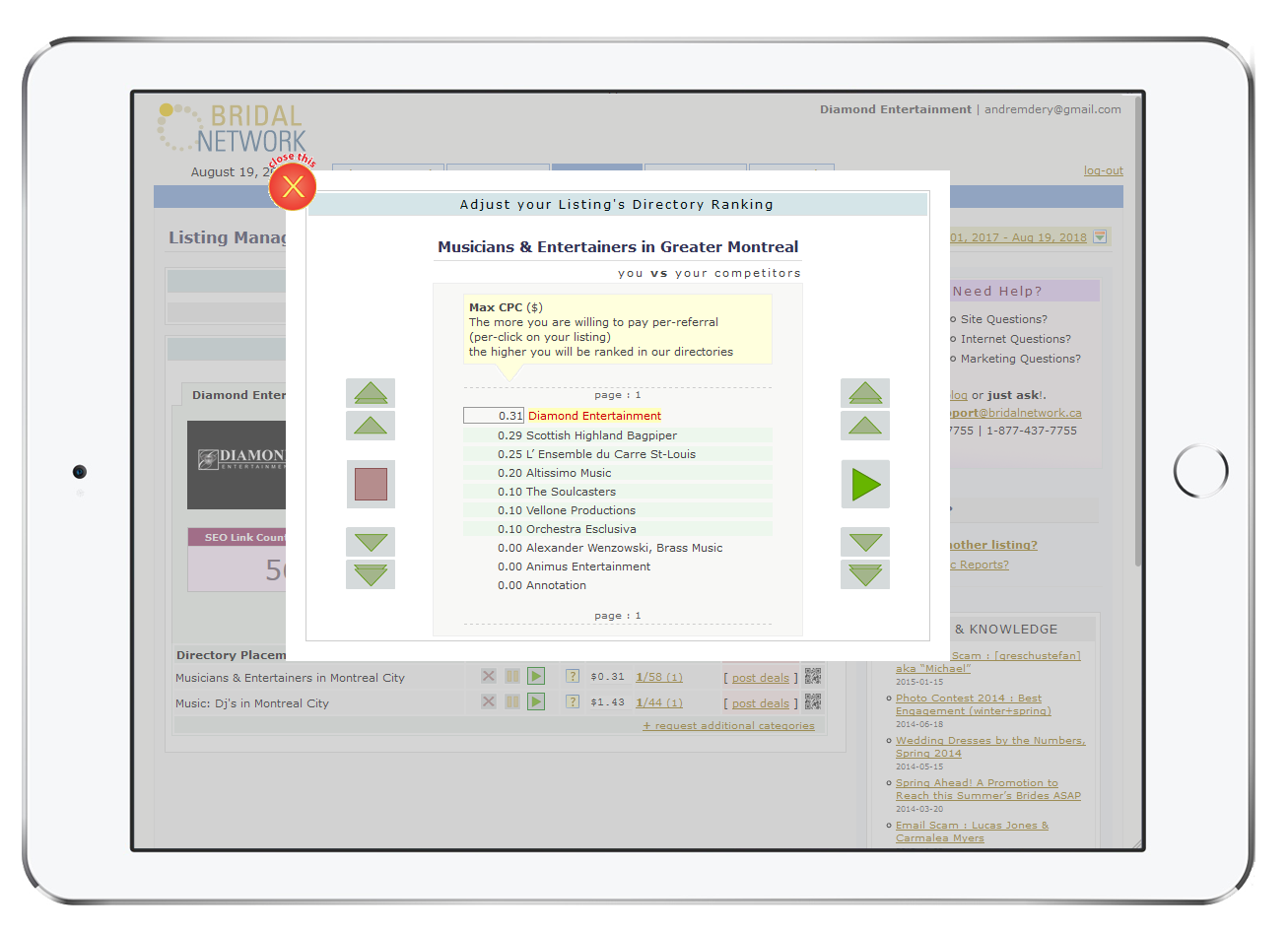
Task: Click left double-down arrow to jump to bottom
Action: 371,574
